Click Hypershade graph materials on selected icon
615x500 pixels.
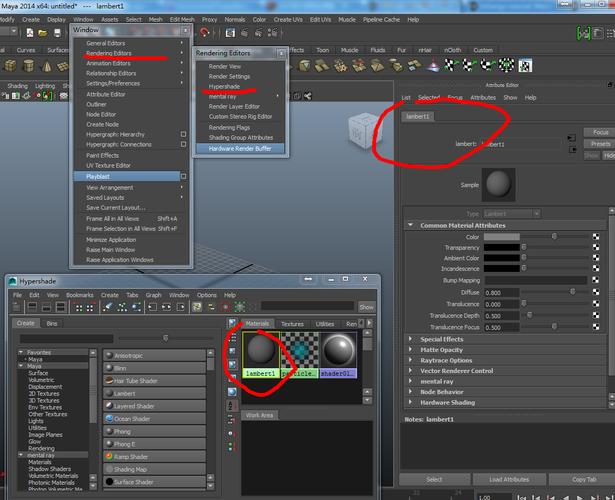click(x=136, y=307)
